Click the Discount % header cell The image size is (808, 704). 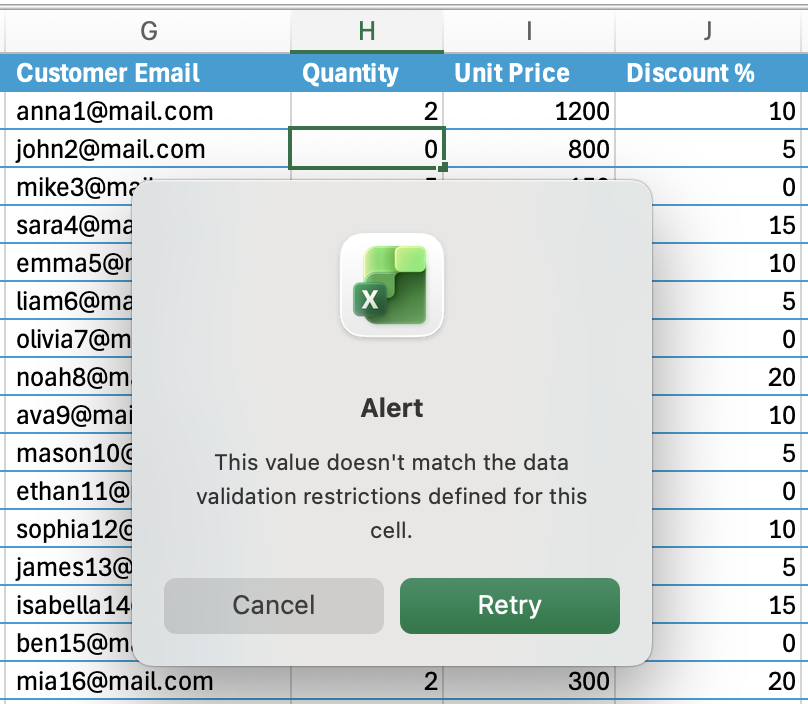pos(708,73)
